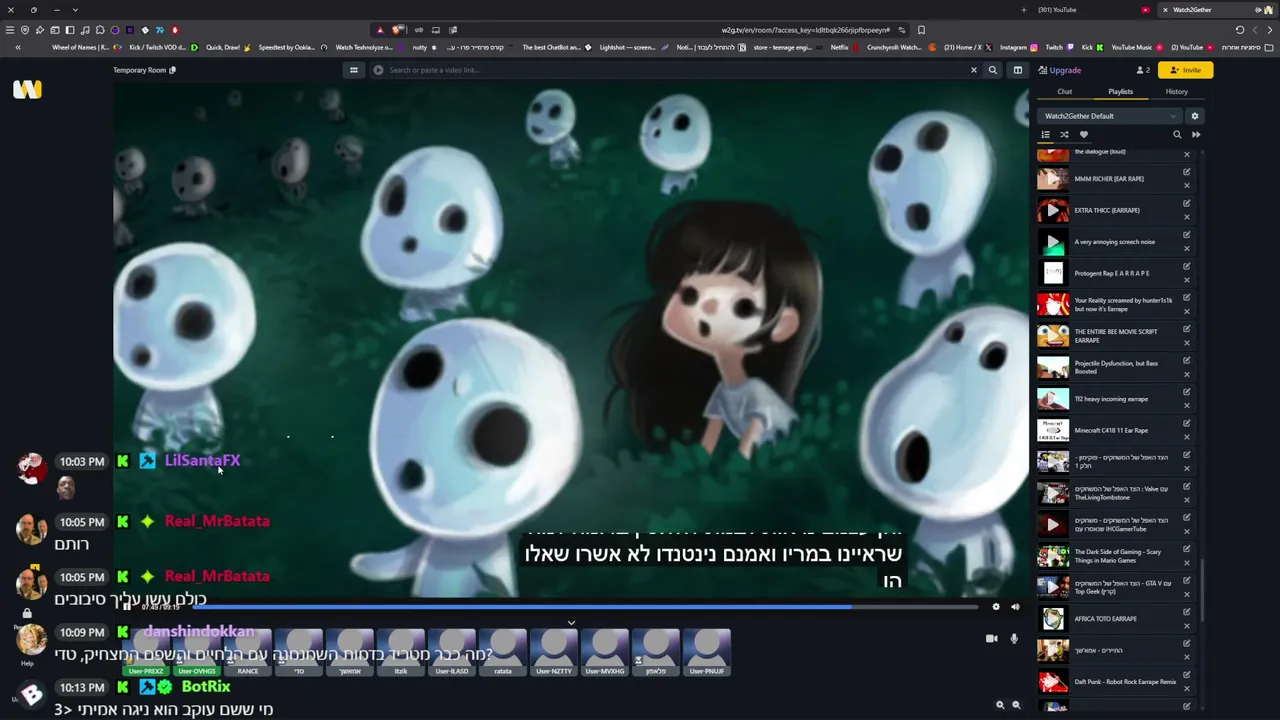Image resolution: width=1280 pixels, height=720 pixels.
Task: Open the LilSantaFX chat username
Action: click(x=202, y=460)
